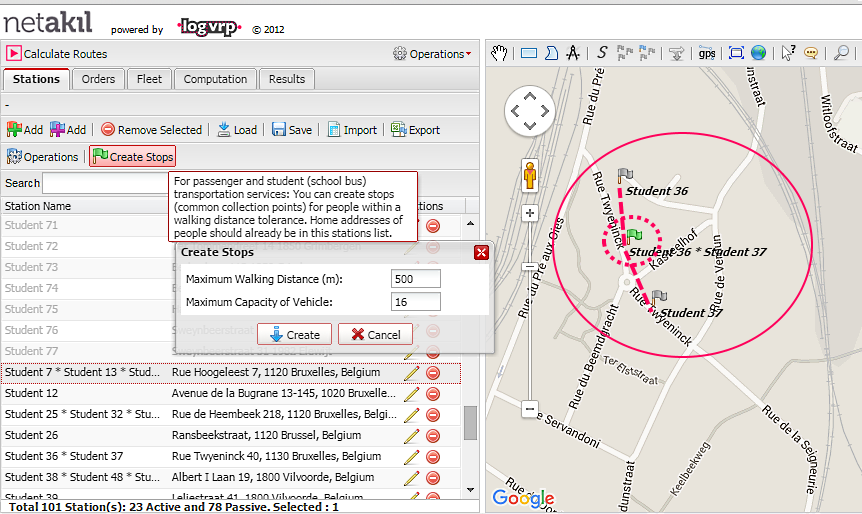The height and width of the screenshot is (514, 862).
Task: Zoom in the map with the plus button
Action: 529,213
